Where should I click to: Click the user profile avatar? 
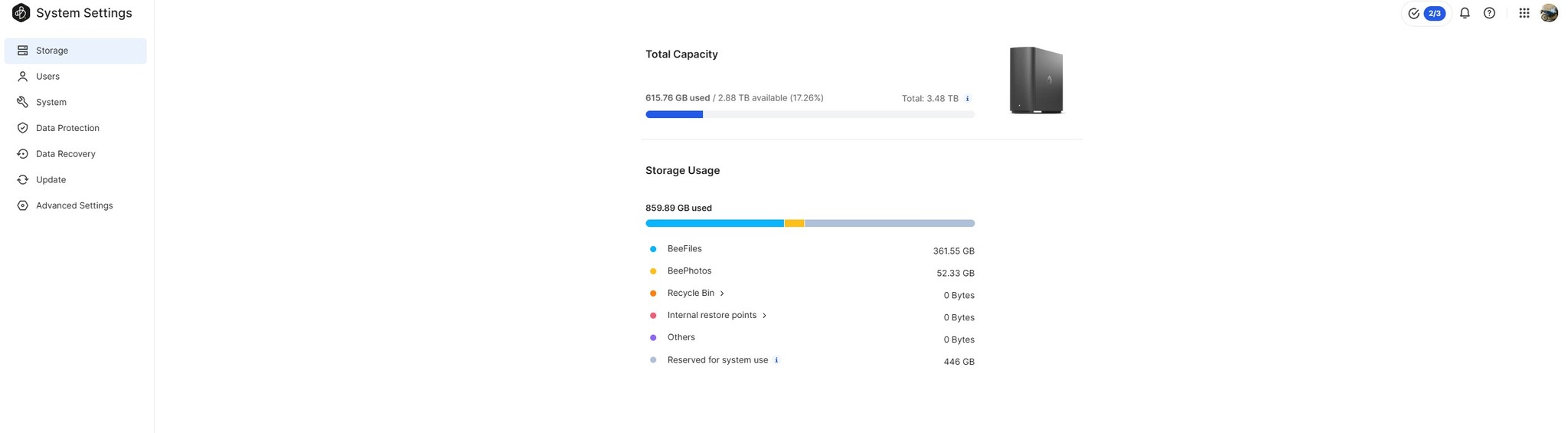click(1549, 13)
